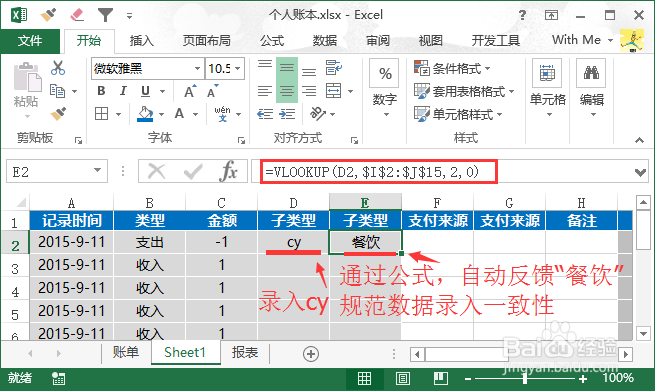Click the Increase Indent icon
This screenshot has width=655, height=391.
[x=287, y=114]
